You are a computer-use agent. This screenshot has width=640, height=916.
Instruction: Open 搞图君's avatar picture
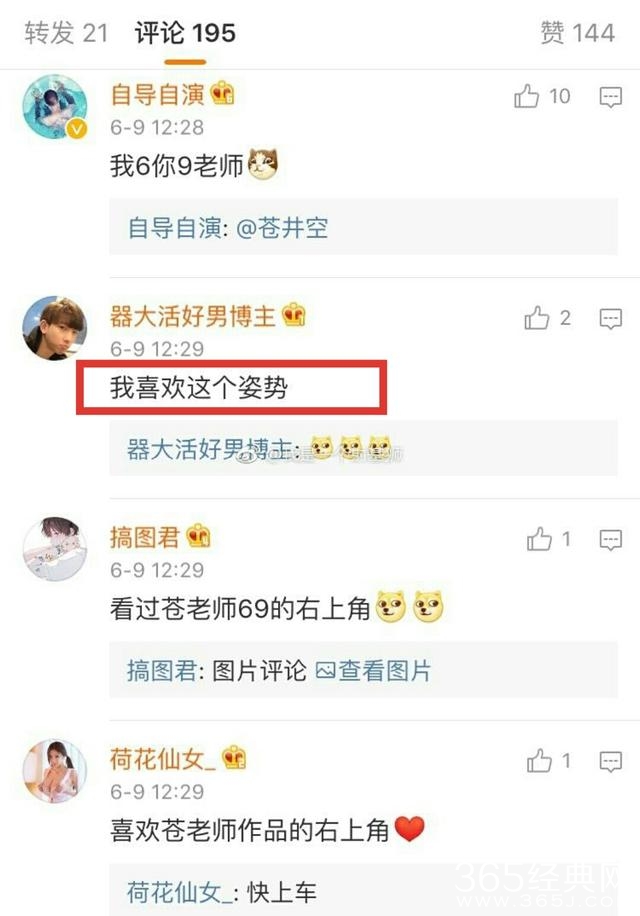(x=55, y=549)
